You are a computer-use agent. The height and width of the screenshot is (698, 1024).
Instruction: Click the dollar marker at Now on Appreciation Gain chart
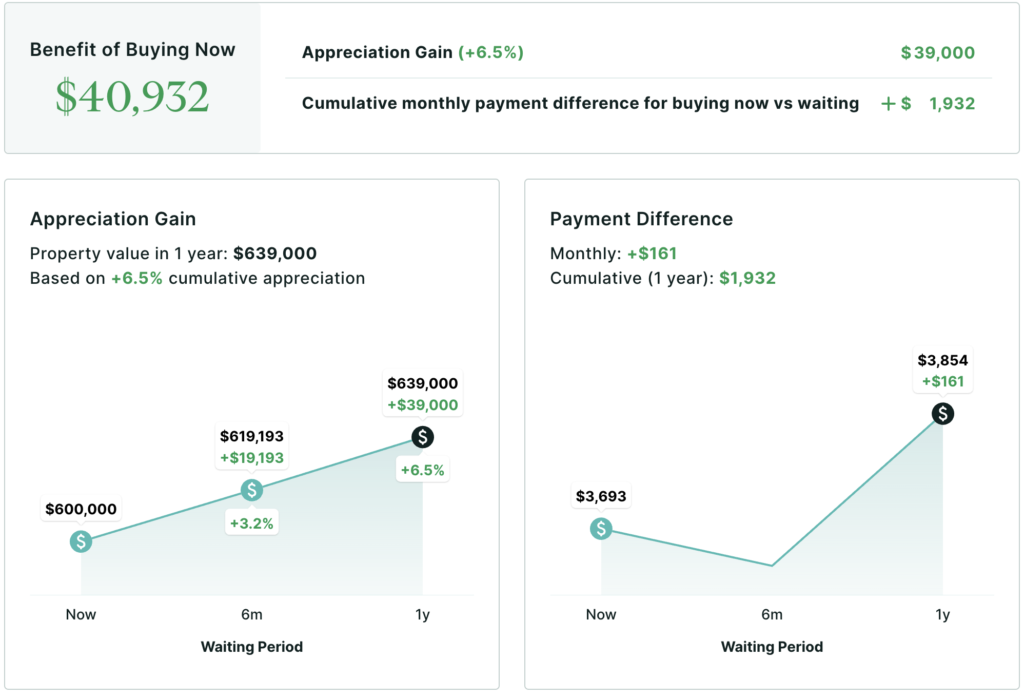pyautogui.click(x=81, y=542)
